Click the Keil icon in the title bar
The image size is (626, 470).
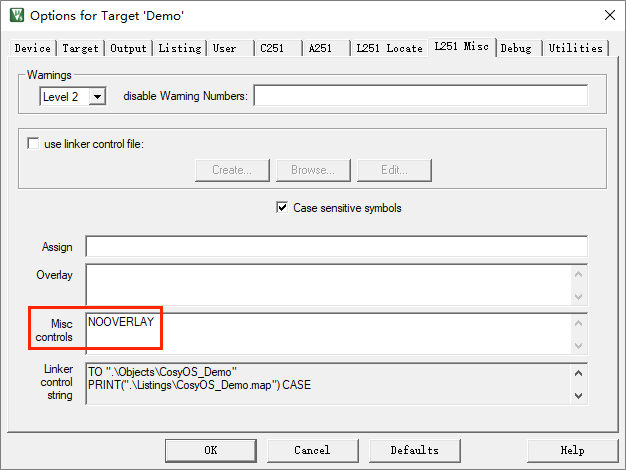click(15, 15)
